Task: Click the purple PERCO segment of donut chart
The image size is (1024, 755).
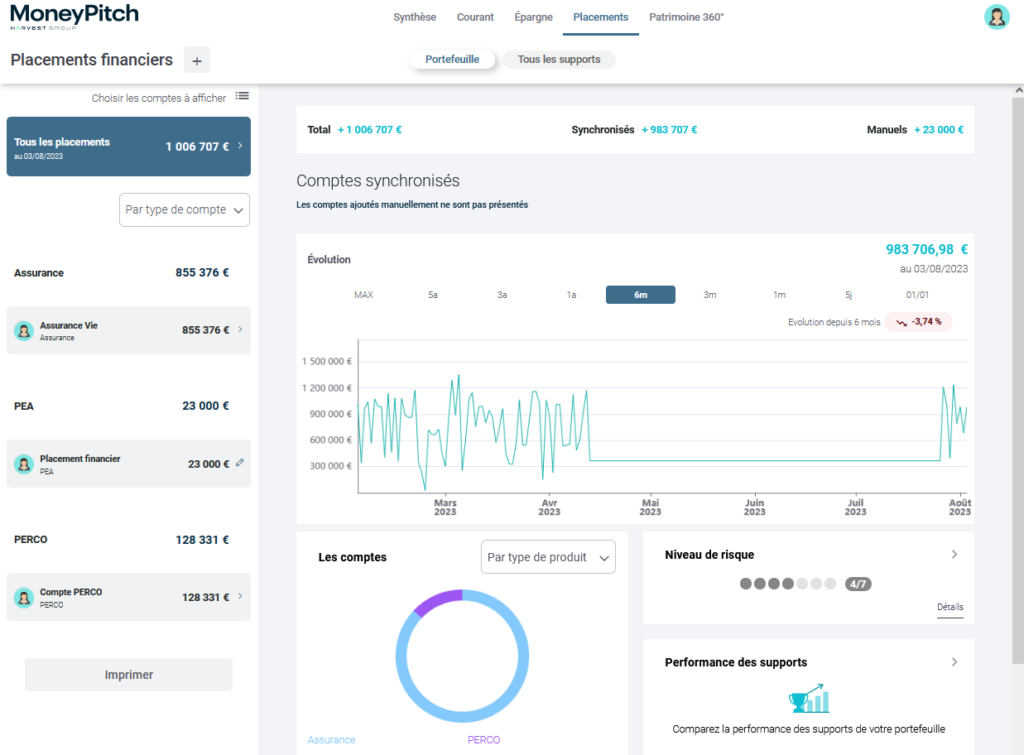Action: (x=438, y=600)
